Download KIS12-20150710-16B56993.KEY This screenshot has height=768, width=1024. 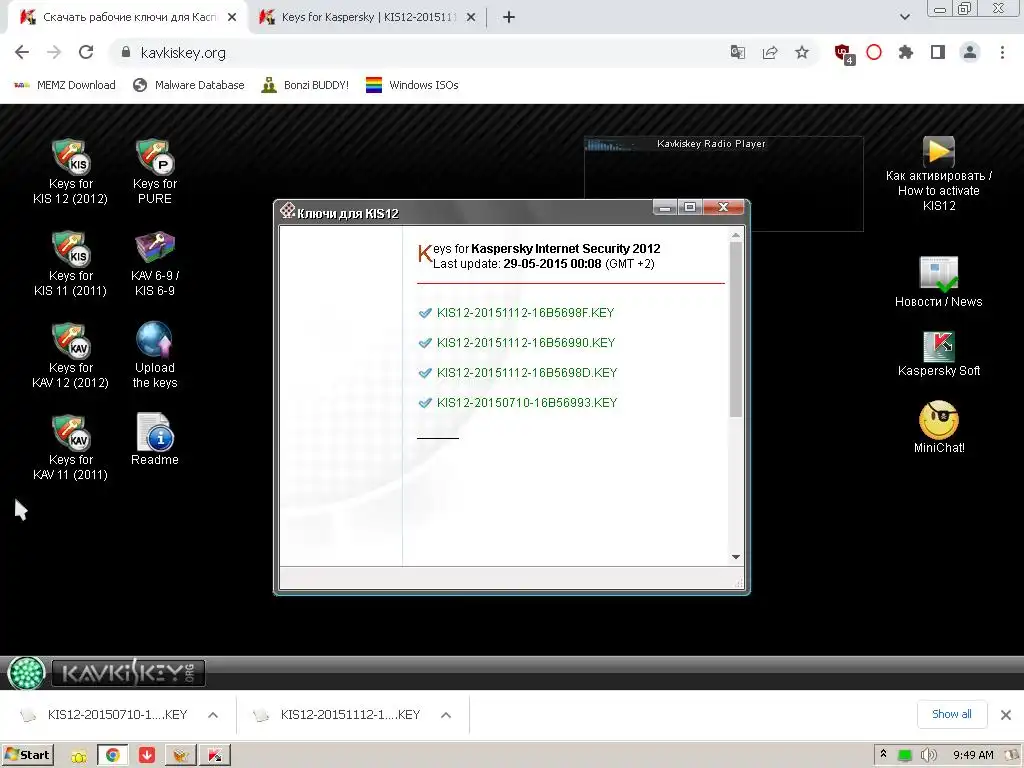coord(526,403)
